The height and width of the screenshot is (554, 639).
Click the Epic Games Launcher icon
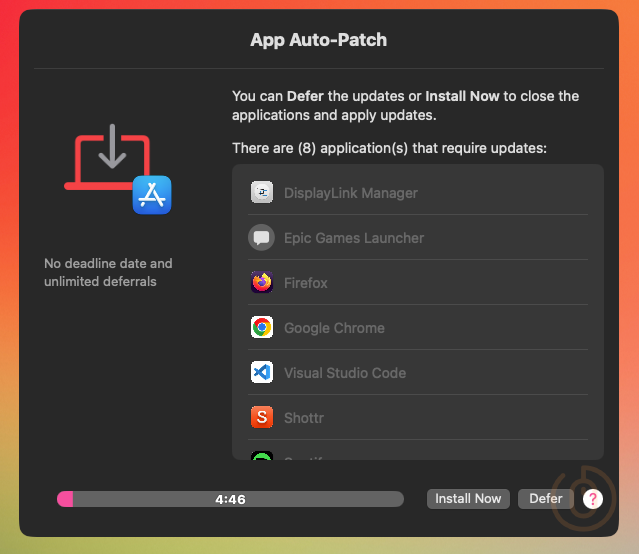coord(261,237)
